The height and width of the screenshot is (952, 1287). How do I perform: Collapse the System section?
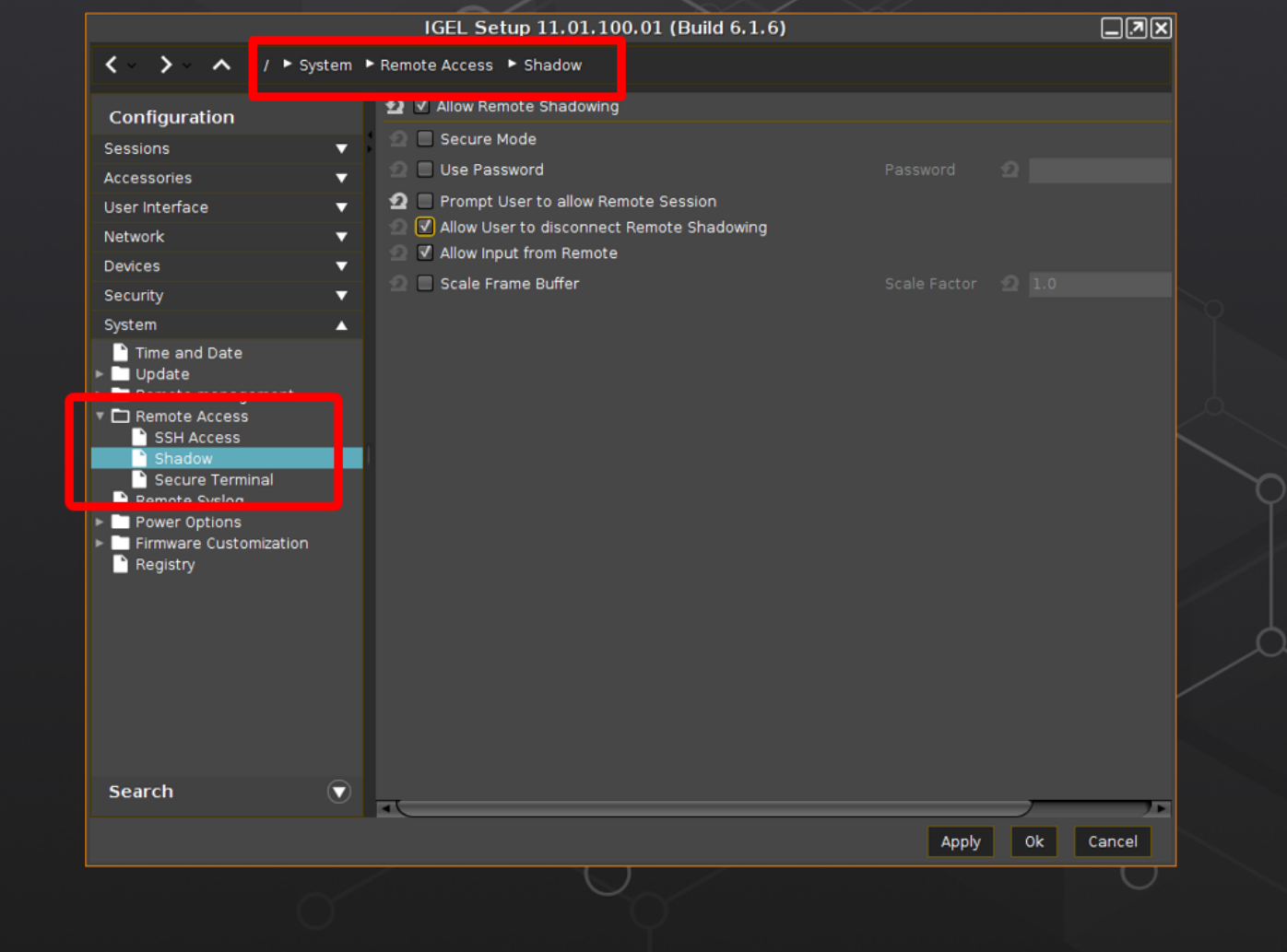(x=341, y=325)
